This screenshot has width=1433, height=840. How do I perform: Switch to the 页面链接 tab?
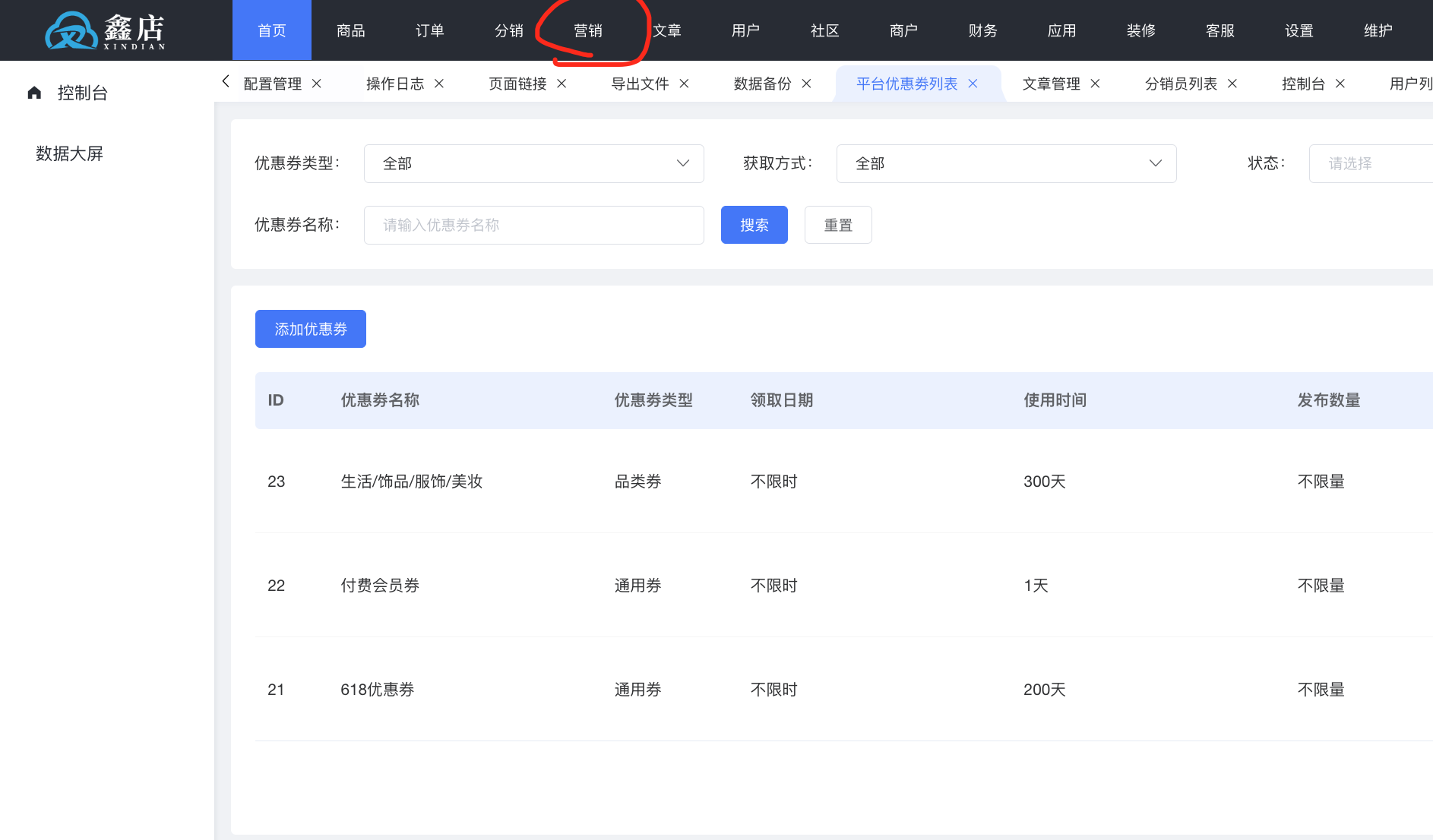point(517,84)
